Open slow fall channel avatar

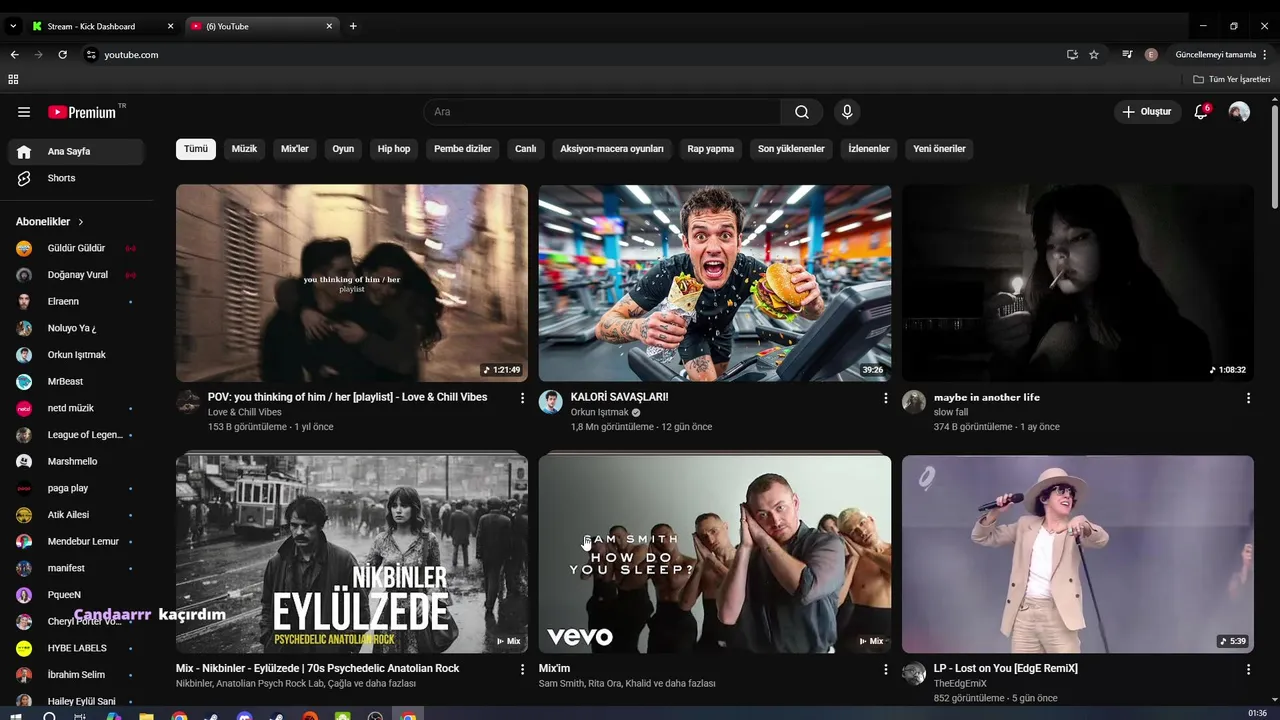point(914,402)
